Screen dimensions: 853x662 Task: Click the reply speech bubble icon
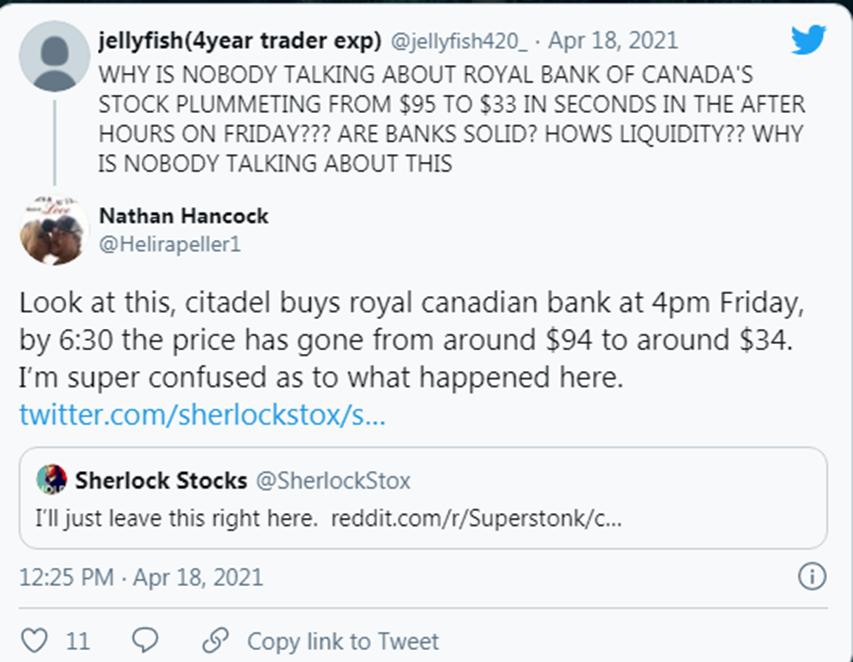144,640
